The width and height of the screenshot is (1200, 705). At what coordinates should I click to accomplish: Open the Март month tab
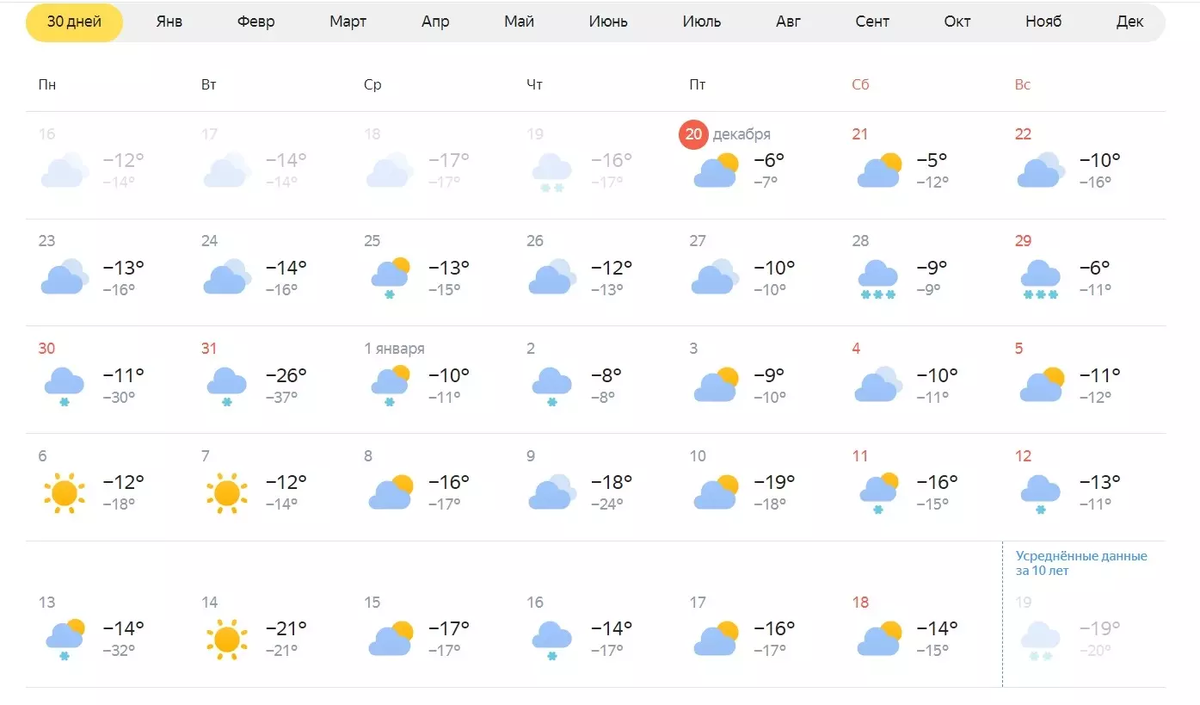[x=348, y=22]
